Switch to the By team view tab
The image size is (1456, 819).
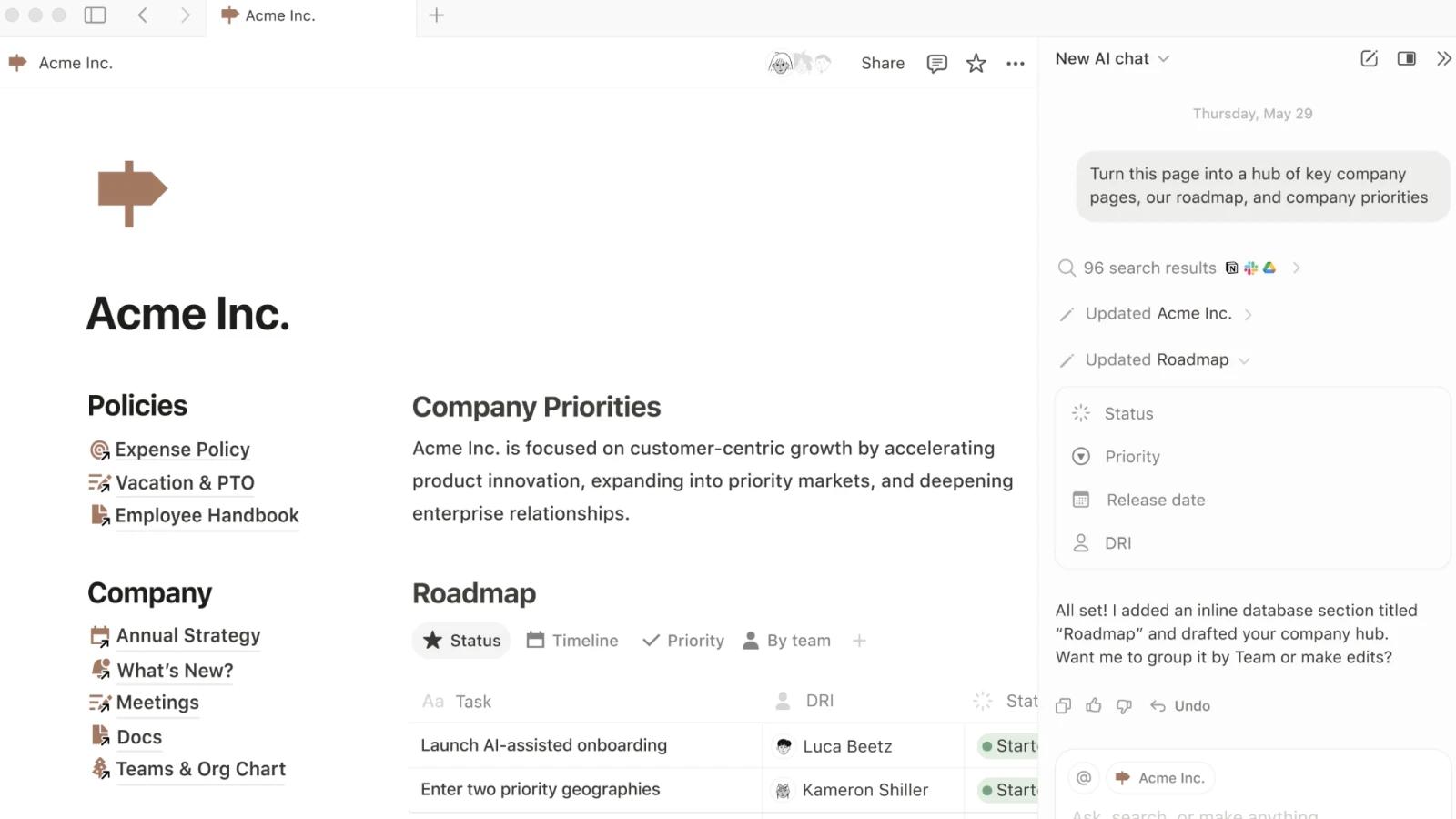click(x=787, y=641)
